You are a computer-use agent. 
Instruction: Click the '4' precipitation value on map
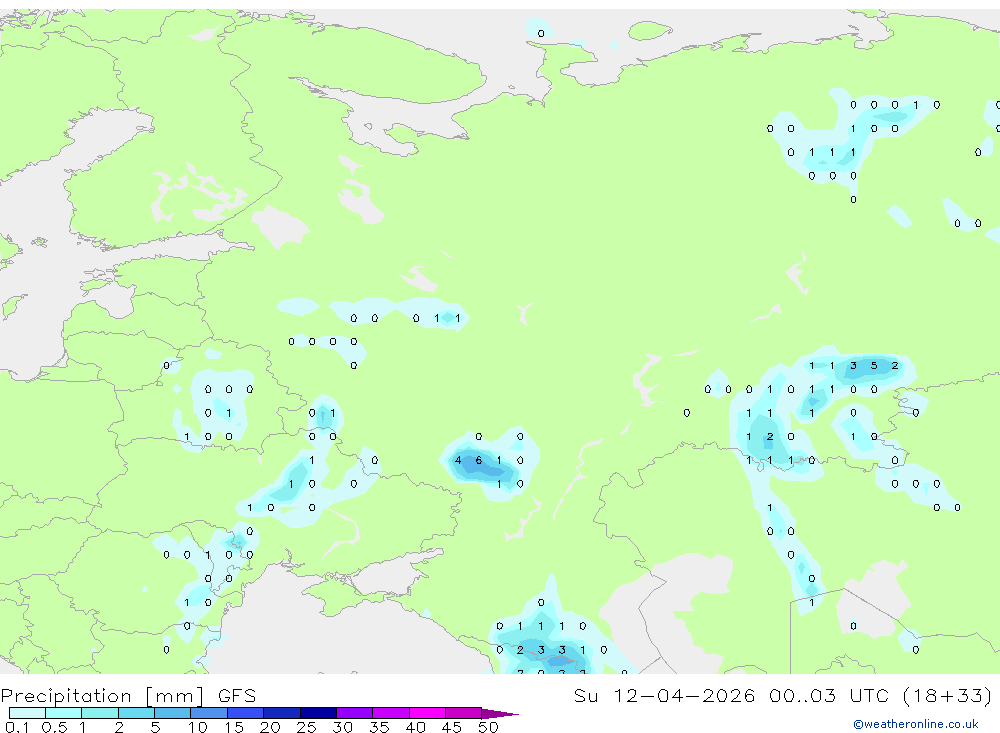(458, 460)
